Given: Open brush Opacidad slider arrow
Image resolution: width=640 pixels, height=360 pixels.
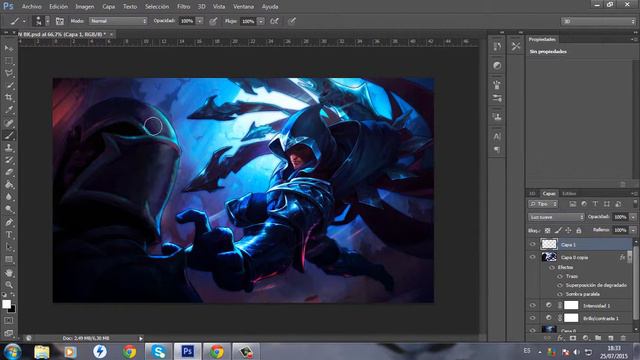Looking at the screenshot, I should (x=200, y=21).
